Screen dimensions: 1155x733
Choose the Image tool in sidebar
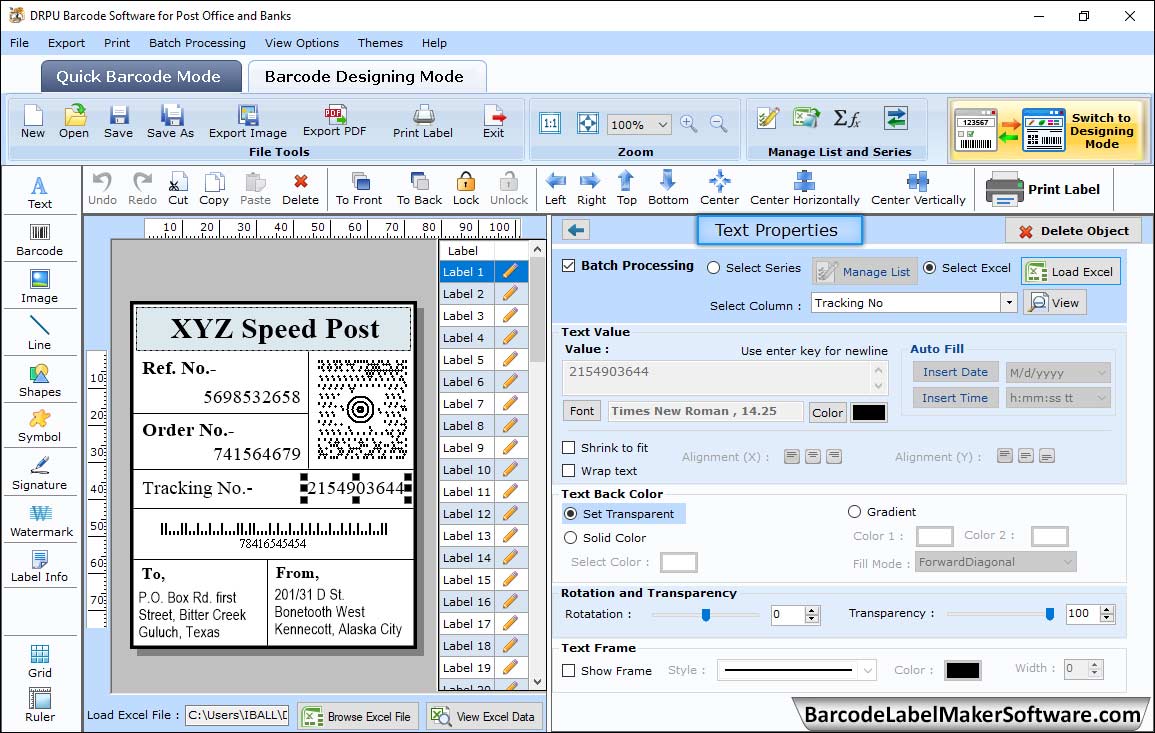40,287
